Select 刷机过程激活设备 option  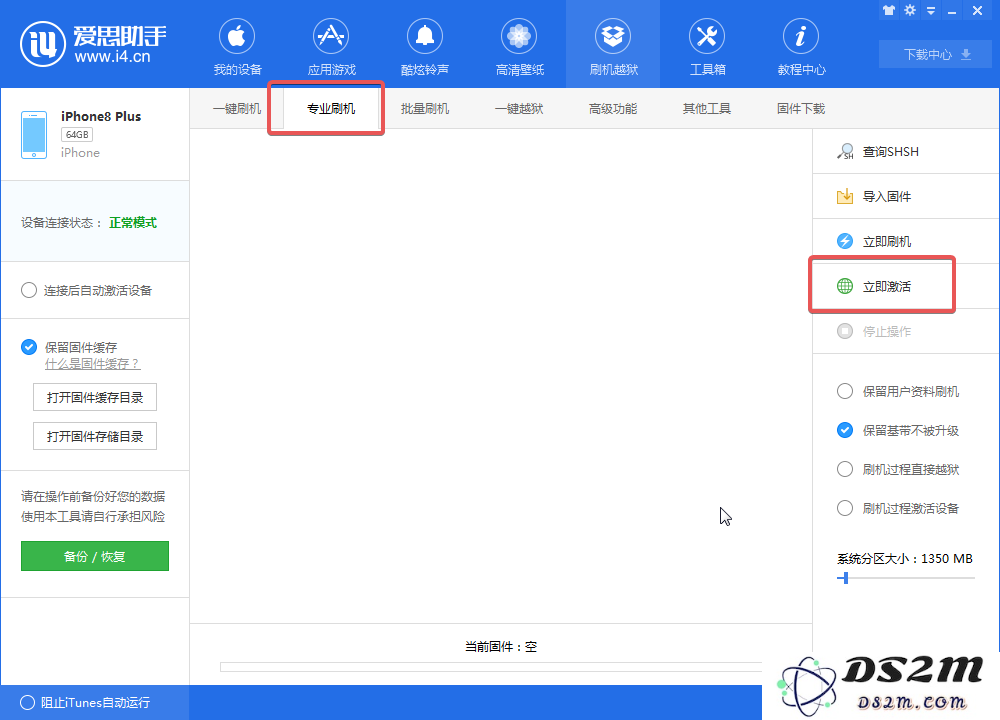point(845,508)
